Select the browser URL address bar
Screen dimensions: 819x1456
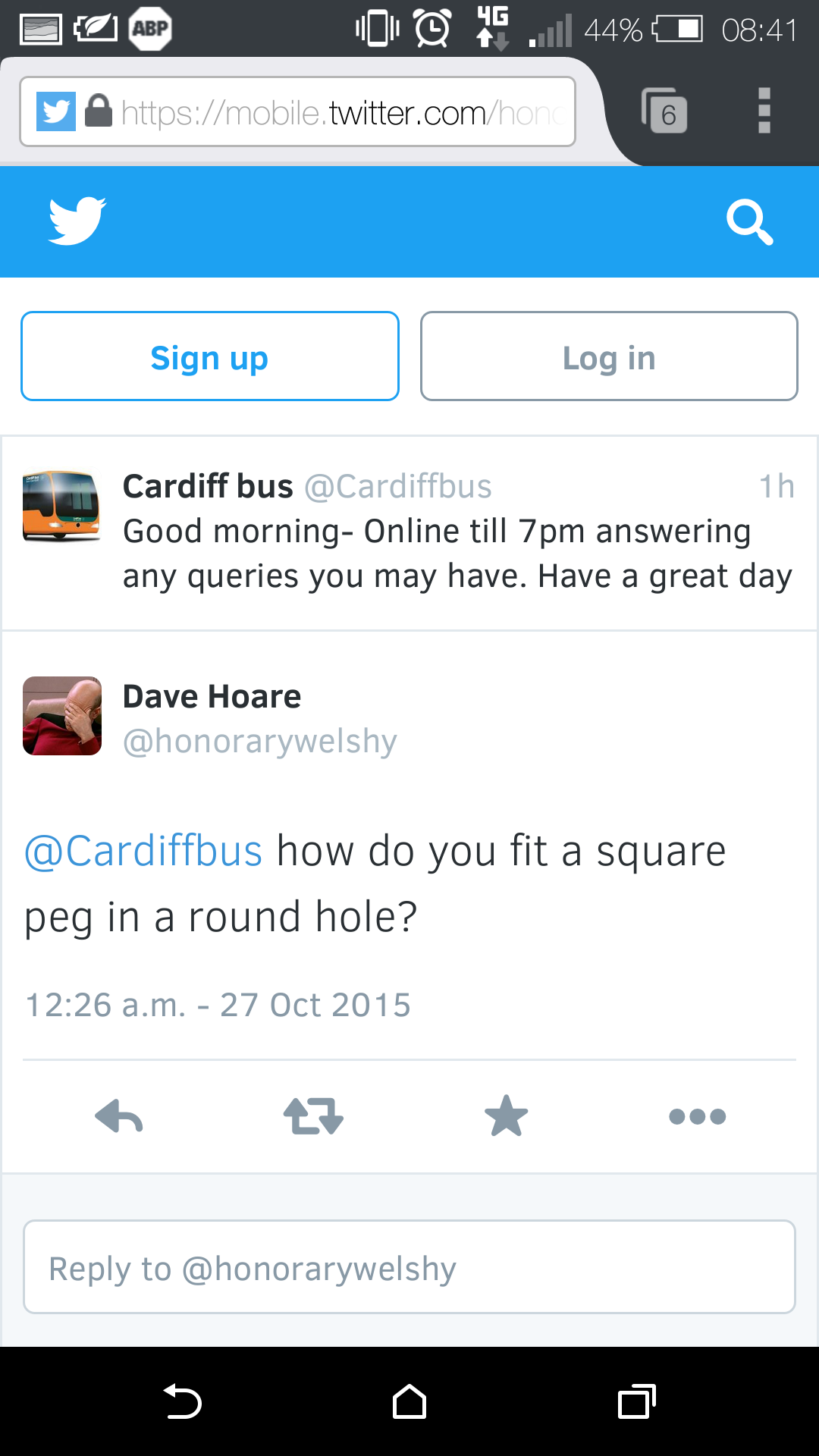coord(297,111)
